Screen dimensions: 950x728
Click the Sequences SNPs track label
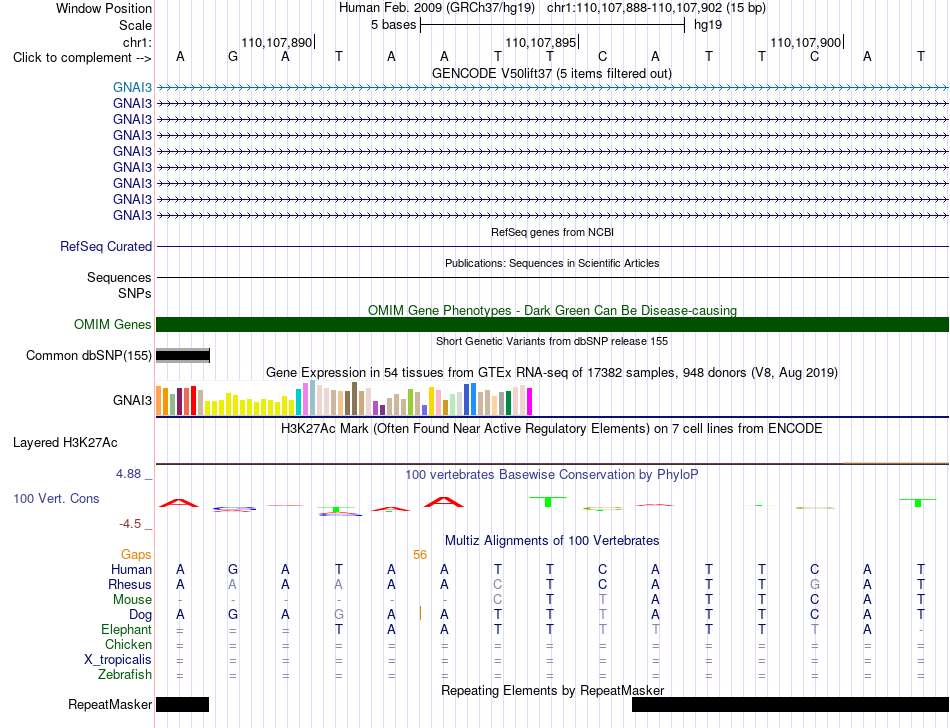tap(119, 285)
